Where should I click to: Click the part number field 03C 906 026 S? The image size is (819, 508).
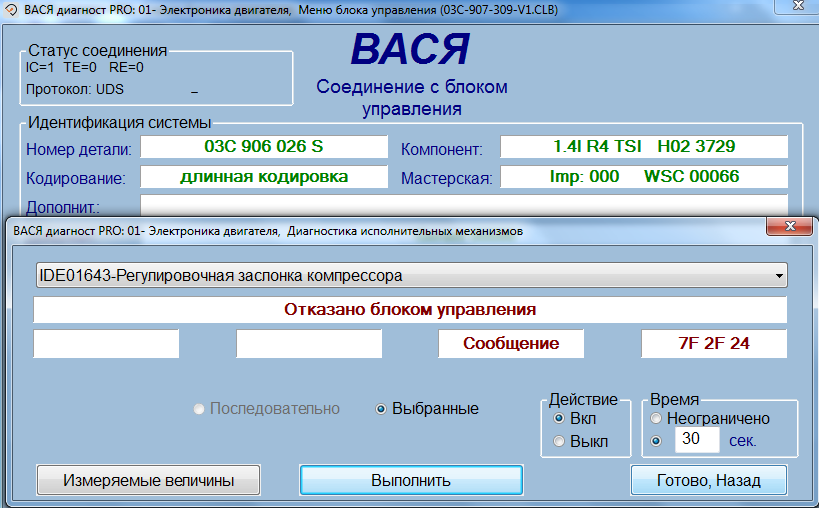pos(263,146)
